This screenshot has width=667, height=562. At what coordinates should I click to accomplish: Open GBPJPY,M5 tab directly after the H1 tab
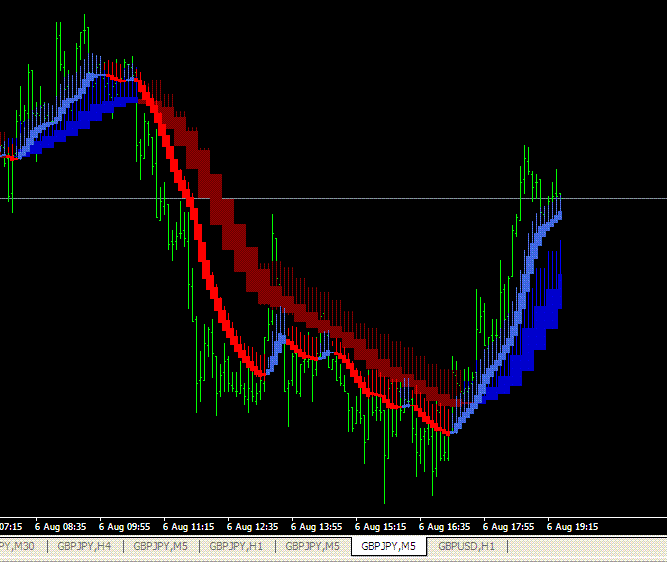pos(313,546)
